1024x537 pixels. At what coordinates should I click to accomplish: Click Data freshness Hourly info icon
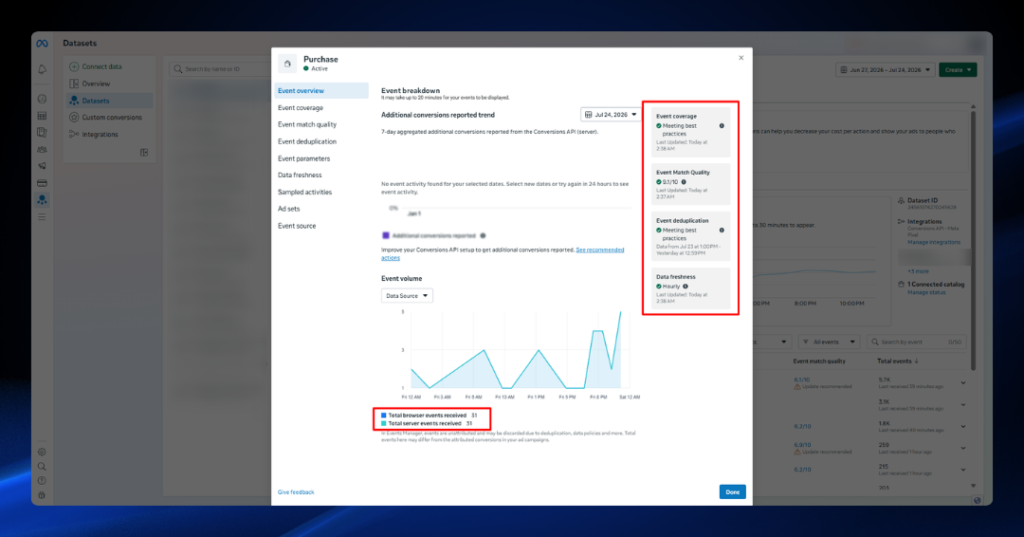pos(685,286)
